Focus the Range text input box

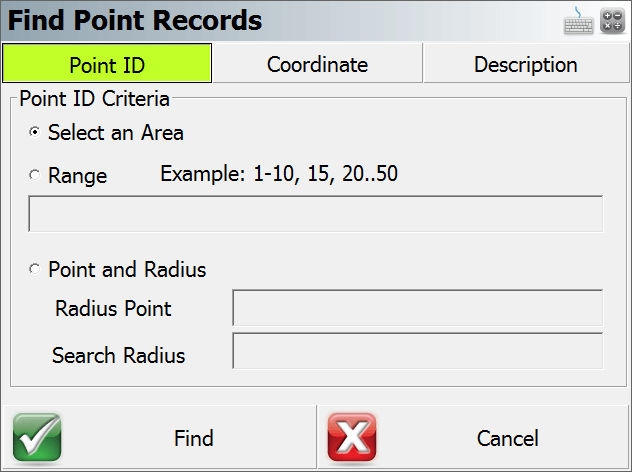click(316, 214)
